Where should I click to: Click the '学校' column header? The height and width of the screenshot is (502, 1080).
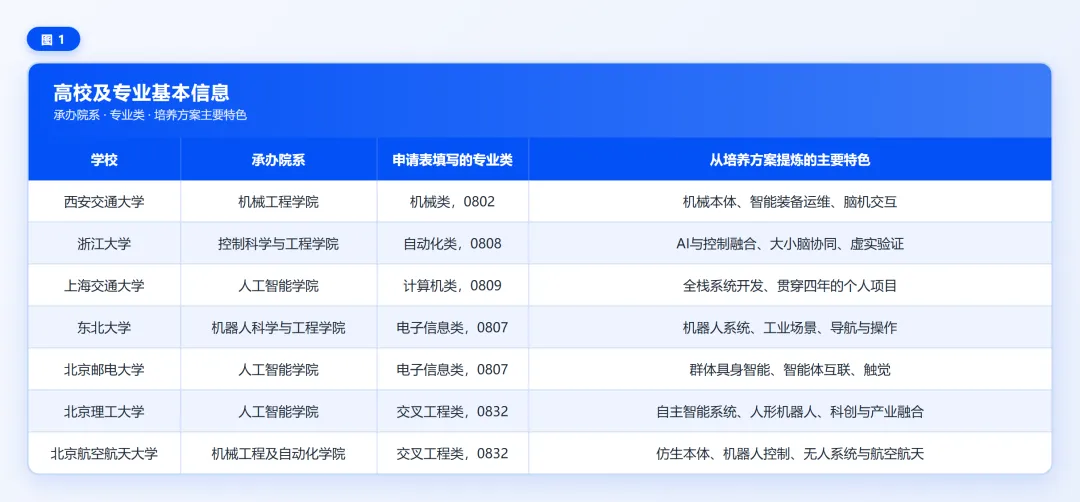pos(105,160)
